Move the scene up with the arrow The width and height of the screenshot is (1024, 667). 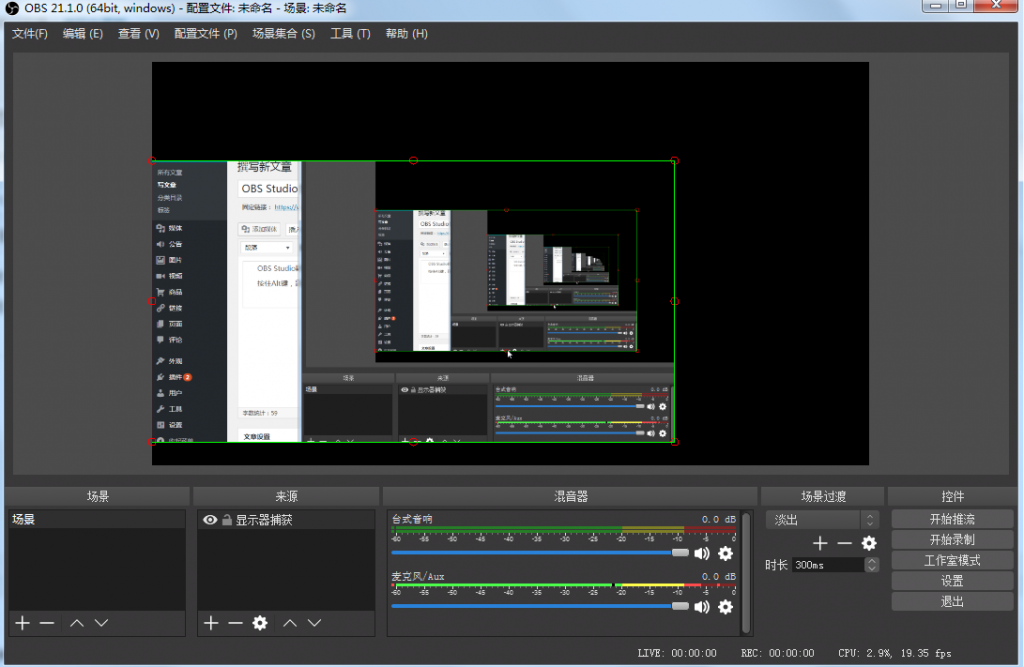pos(76,623)
